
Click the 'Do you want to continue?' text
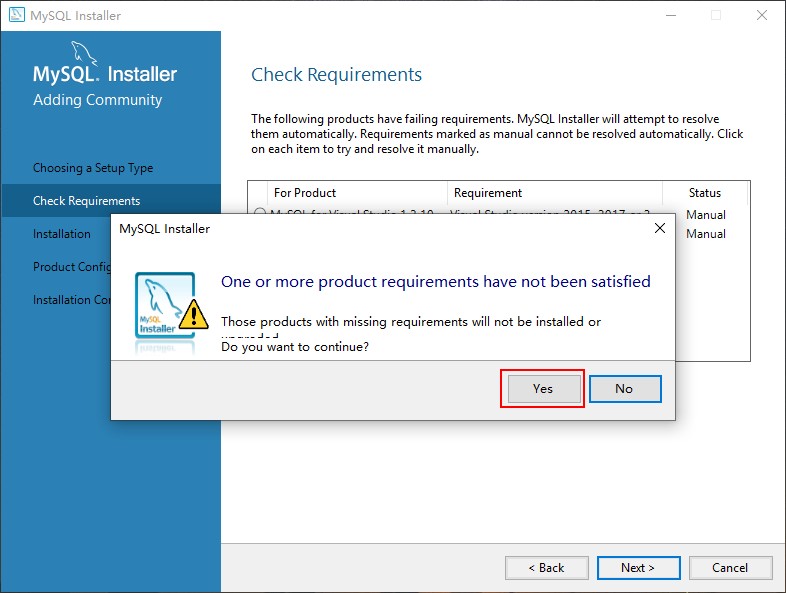(295, 346)
